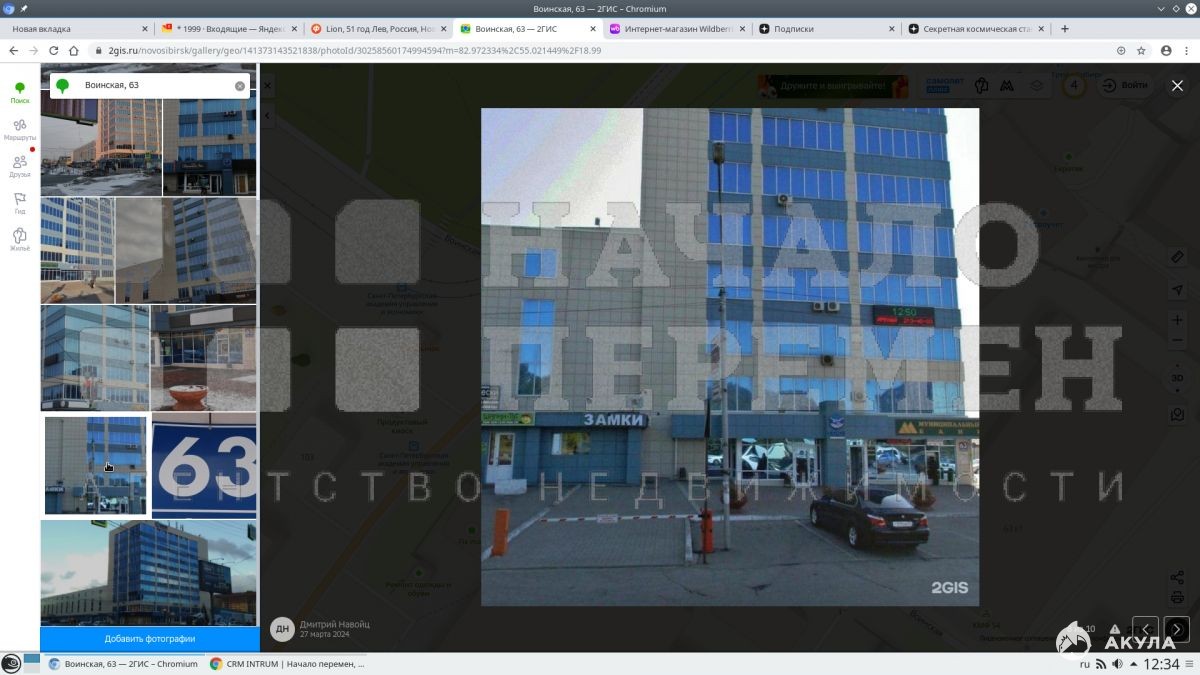This screenshot has width=1200, height=675.
Task: Bookmark this page with the star icon
Action: tap(1141, 50)
